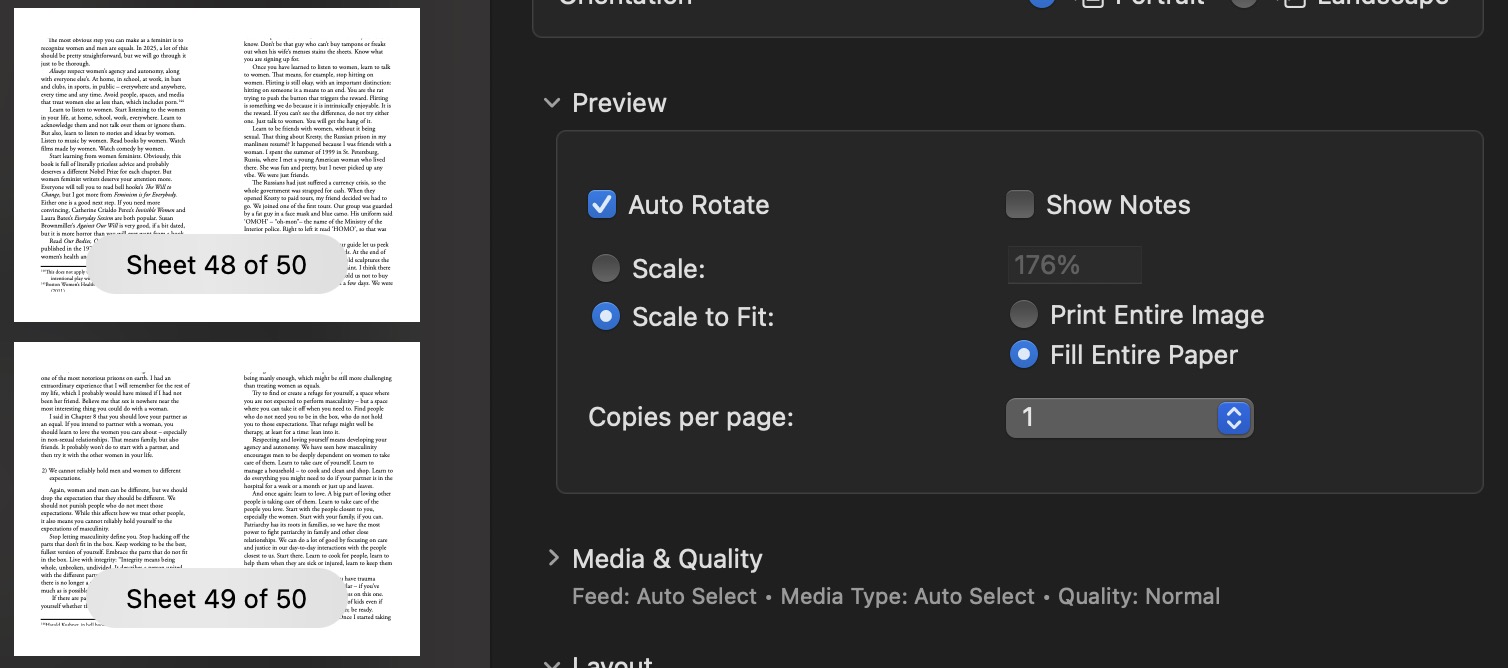Click the Scale percentage field showing 176%

(1074, 264)
